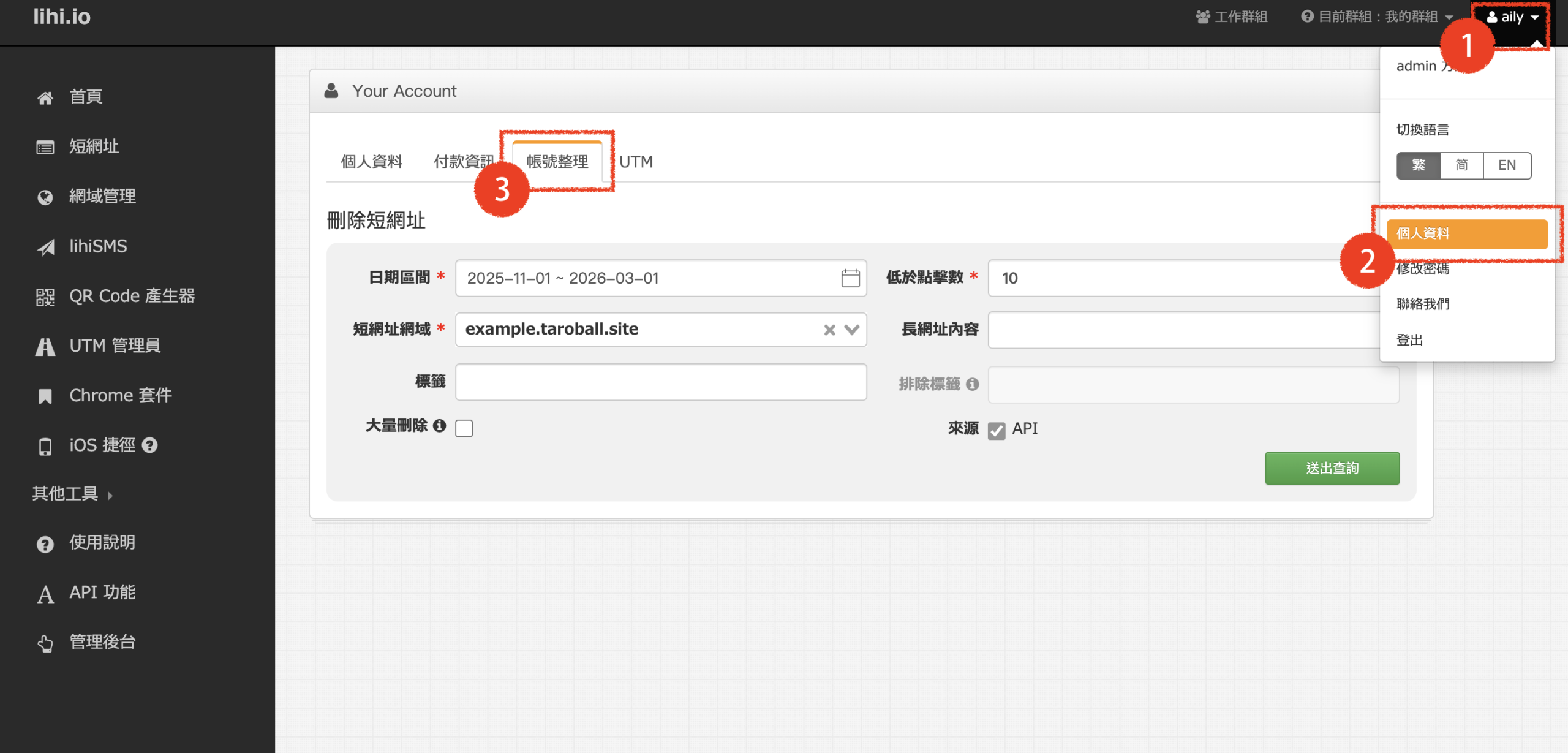Uncheck the API source checkbox
1568x753 pixels.
(x=996, y=430)
